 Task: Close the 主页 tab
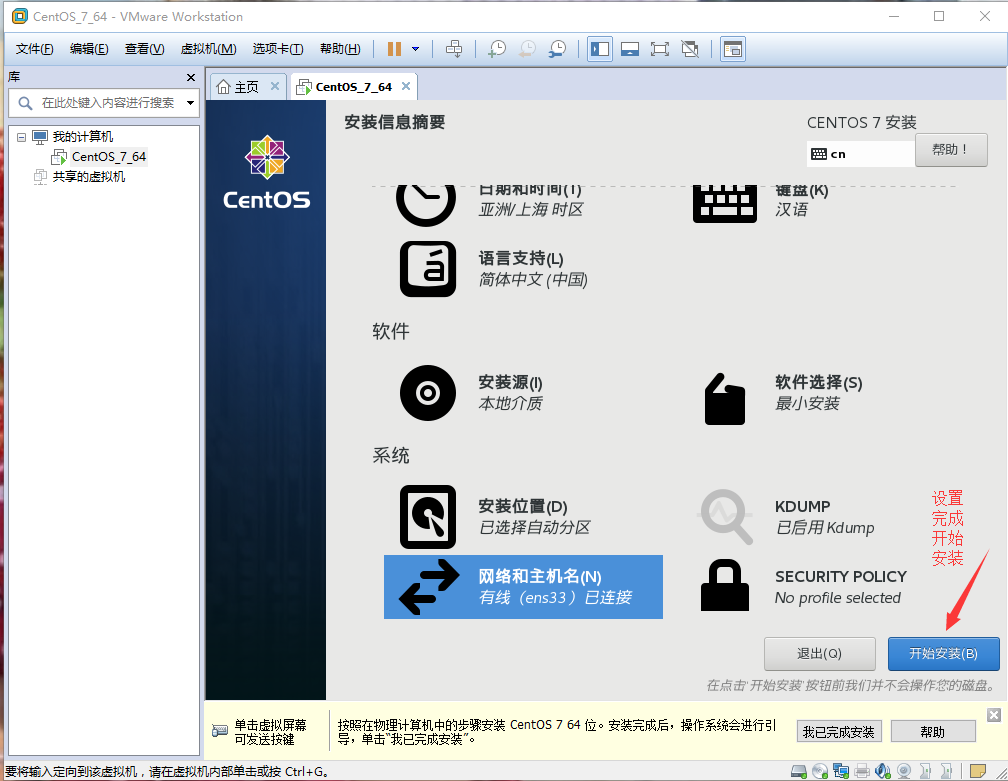(274, 86)
